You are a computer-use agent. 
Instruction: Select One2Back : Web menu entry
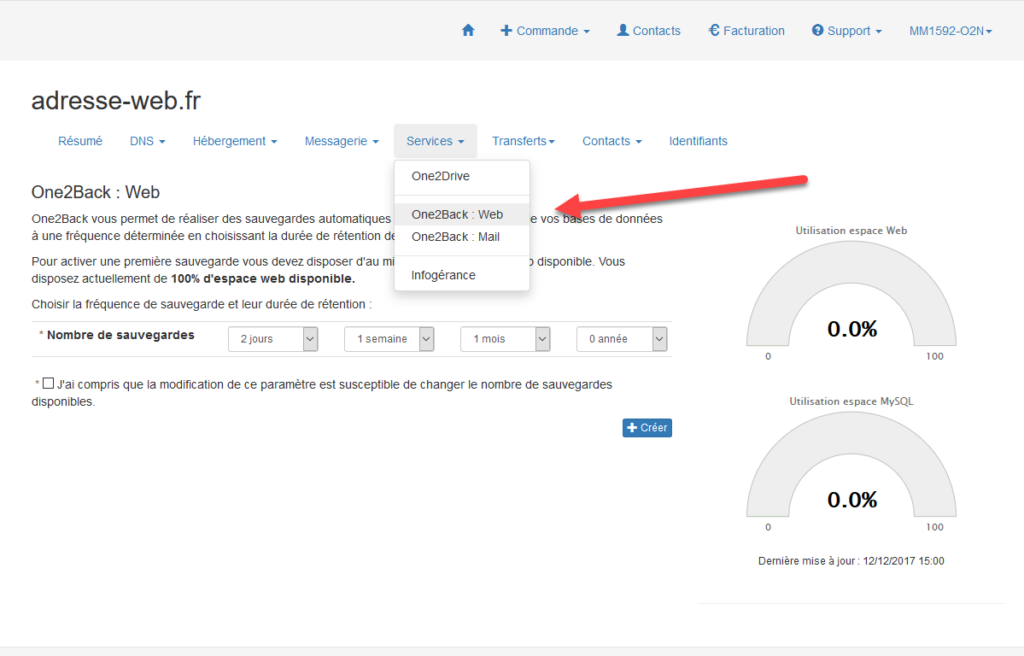click(462, 215)
